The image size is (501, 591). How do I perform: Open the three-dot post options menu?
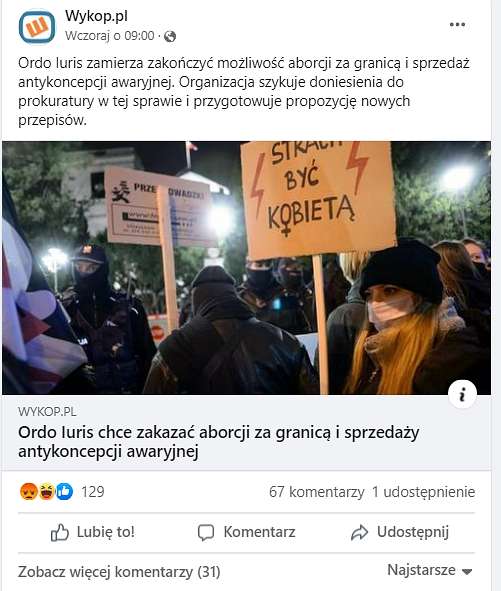(x=457, y=25)
